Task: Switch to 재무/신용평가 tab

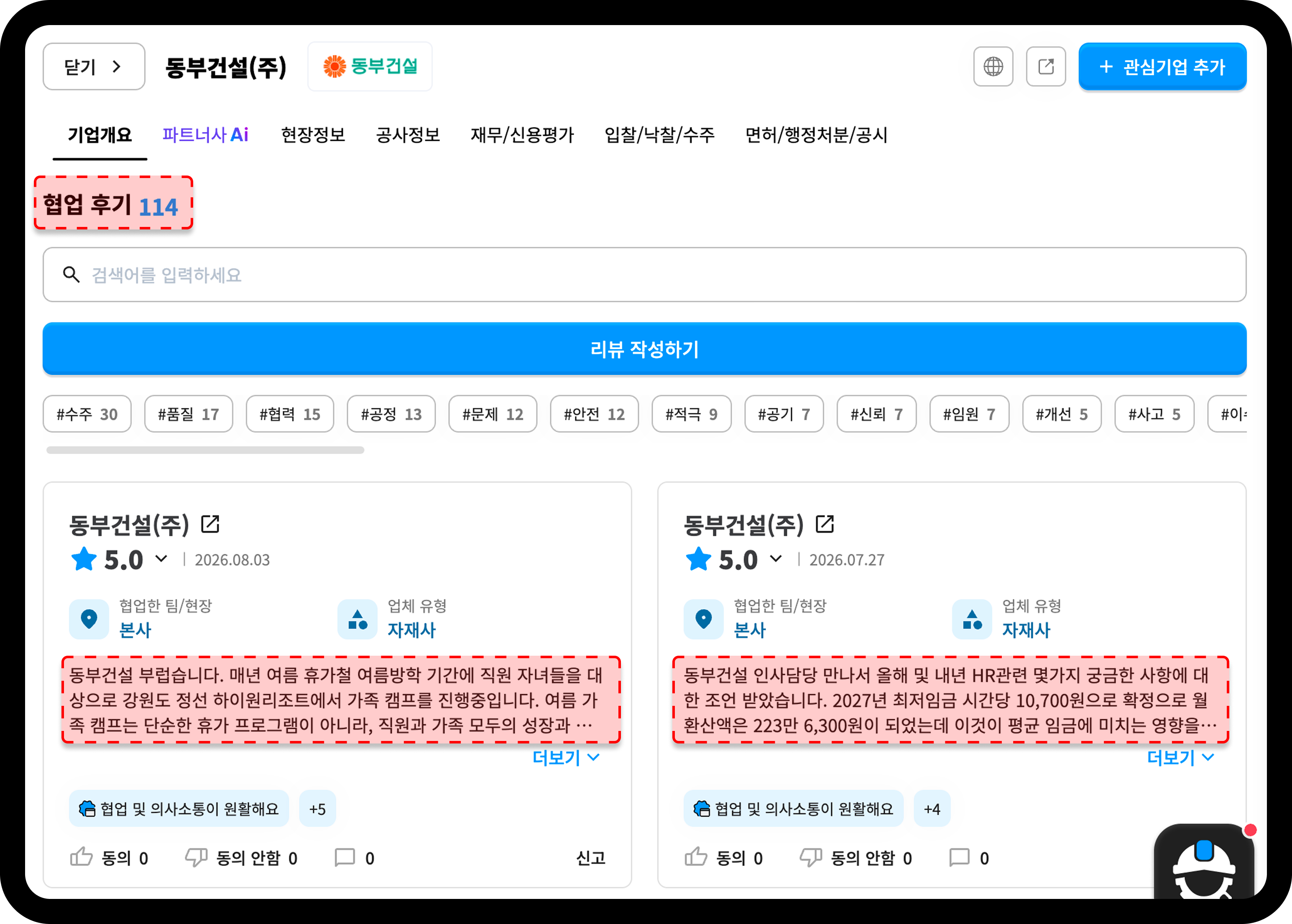Action: click(523, 135)
